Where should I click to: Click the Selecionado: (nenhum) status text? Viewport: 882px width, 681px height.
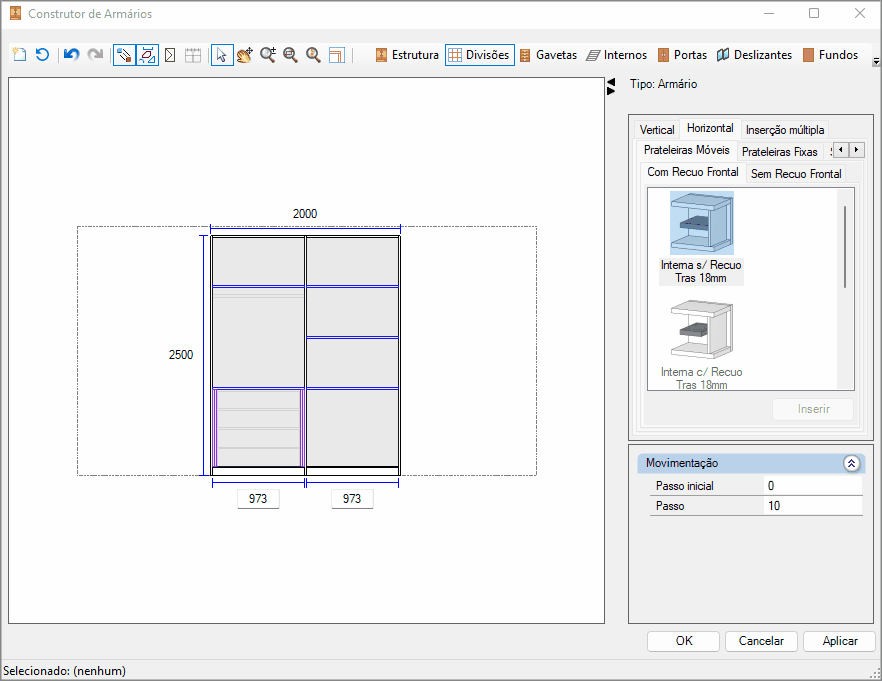tap(64, 671)
